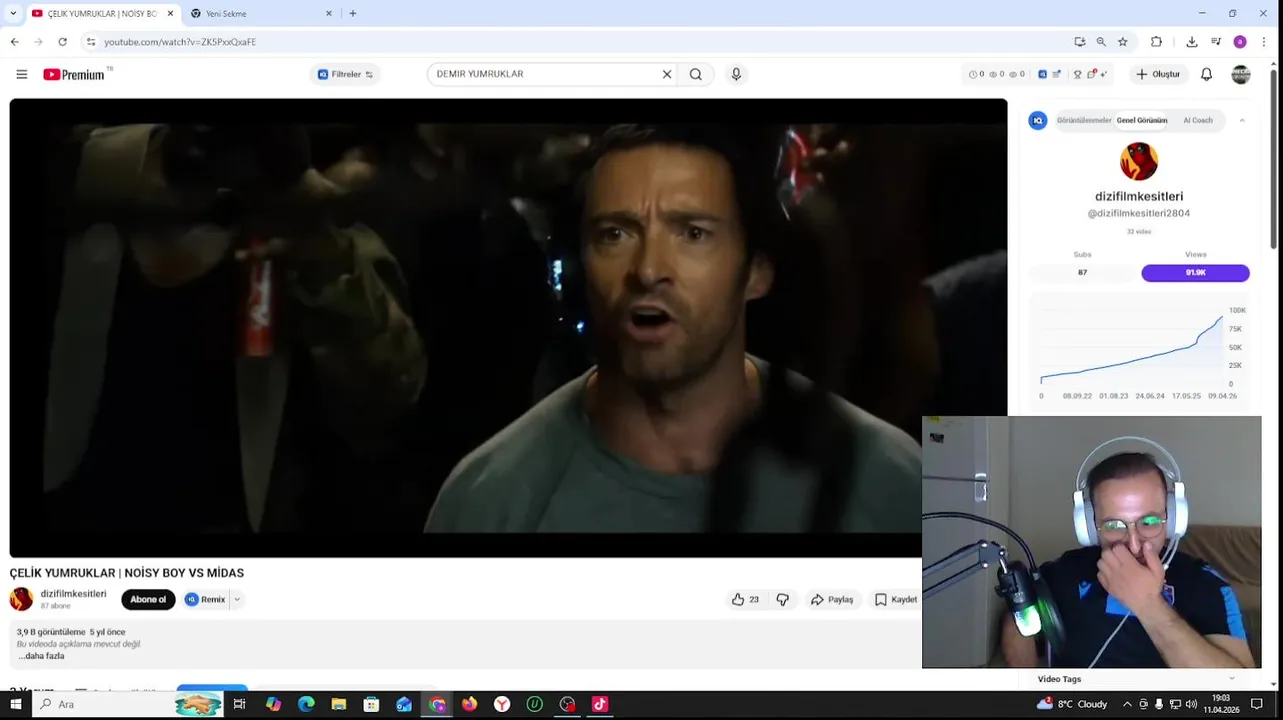Open the dizifilmkesitleri channel name link
The height and width of the screenshot is (720, 1283).
pyautogui.click(x=73, y=593)
